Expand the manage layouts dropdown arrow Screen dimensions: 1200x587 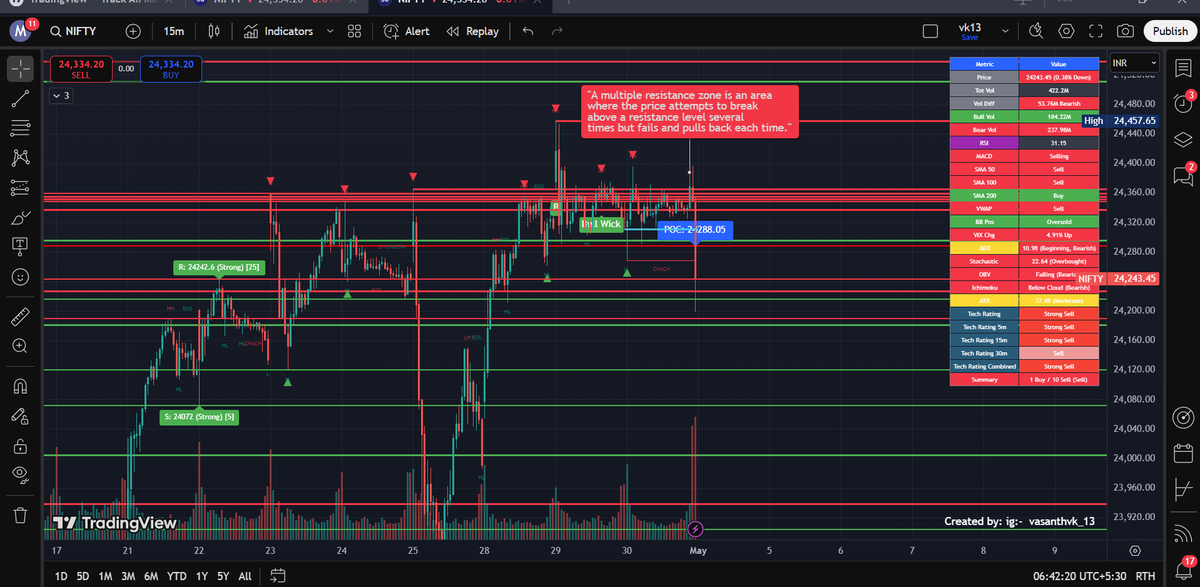(x=1006, y=31)
